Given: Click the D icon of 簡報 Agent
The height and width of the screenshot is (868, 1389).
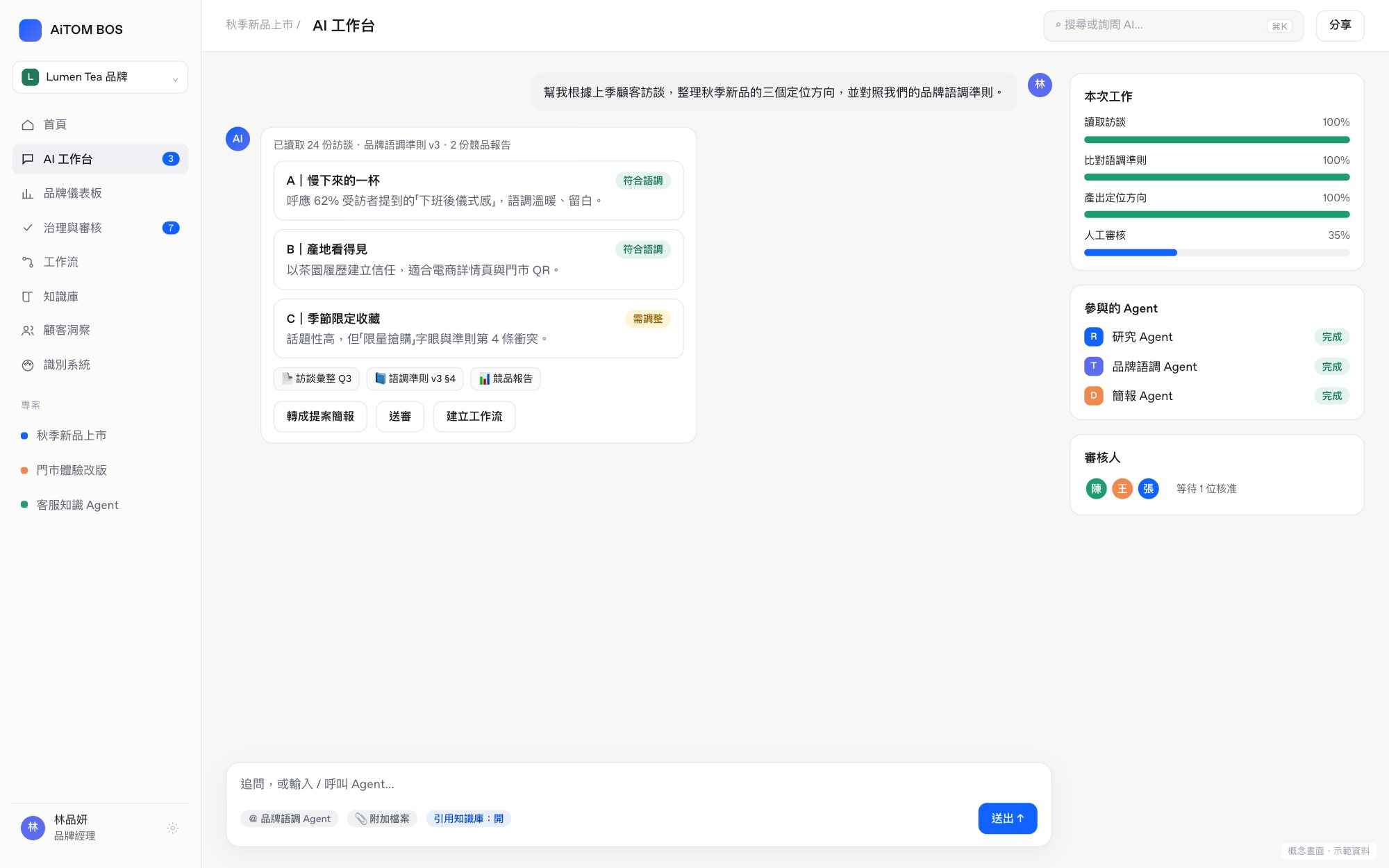Looking at the screenshot, I should click(1093, 396).
